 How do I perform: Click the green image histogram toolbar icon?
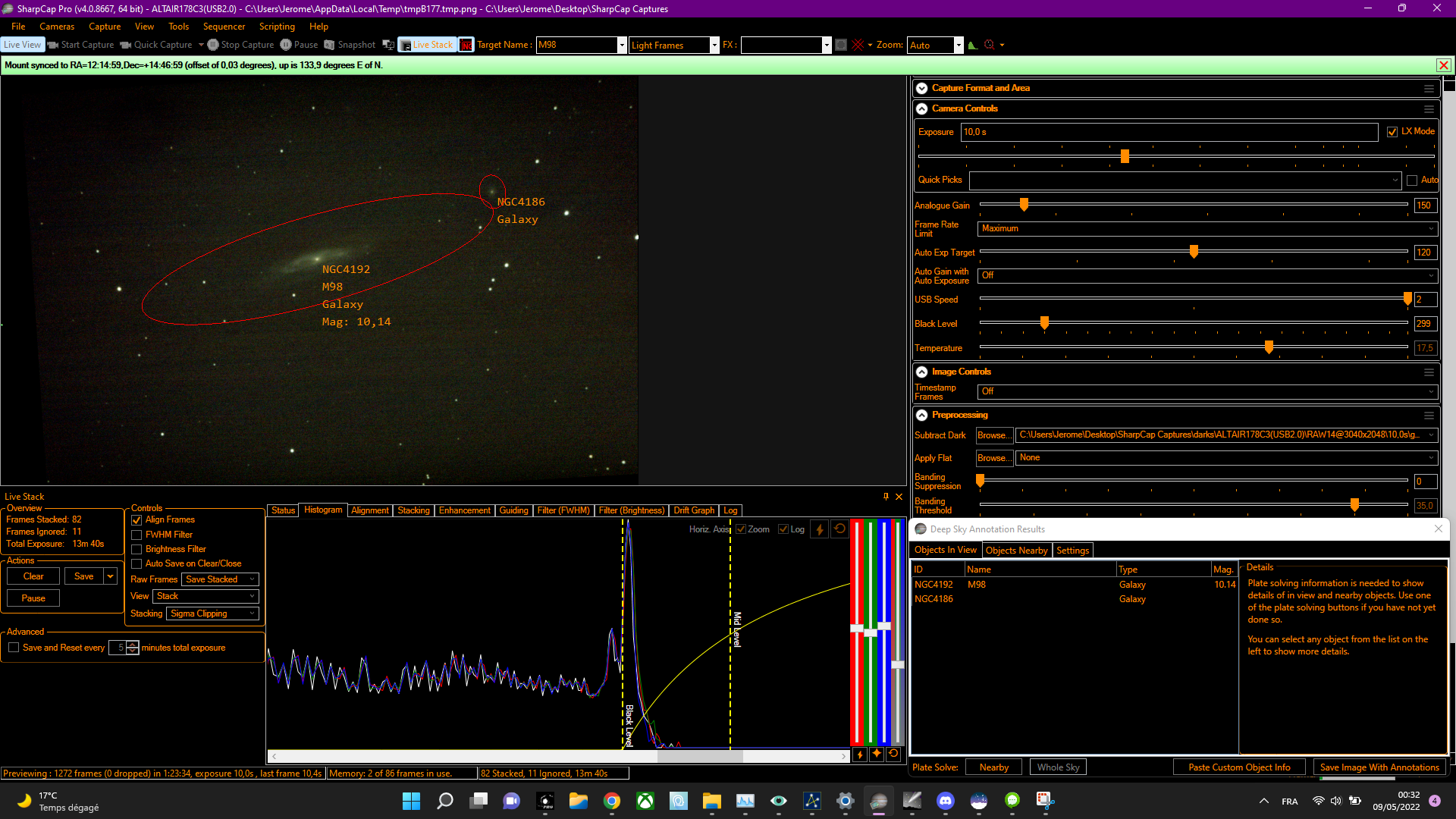[x=973, y=45]
